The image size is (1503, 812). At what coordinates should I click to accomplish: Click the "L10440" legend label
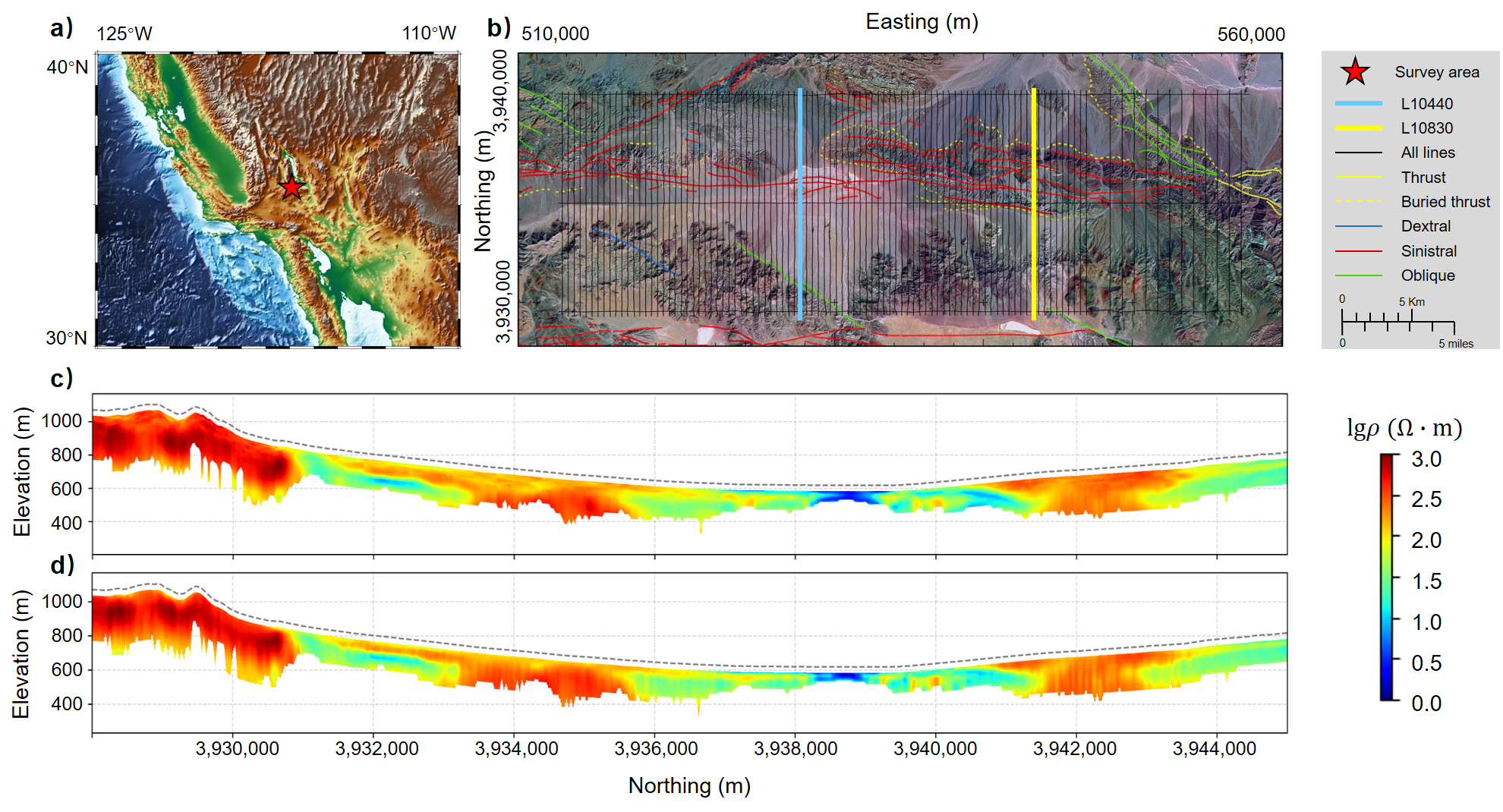coord(1427,104)
